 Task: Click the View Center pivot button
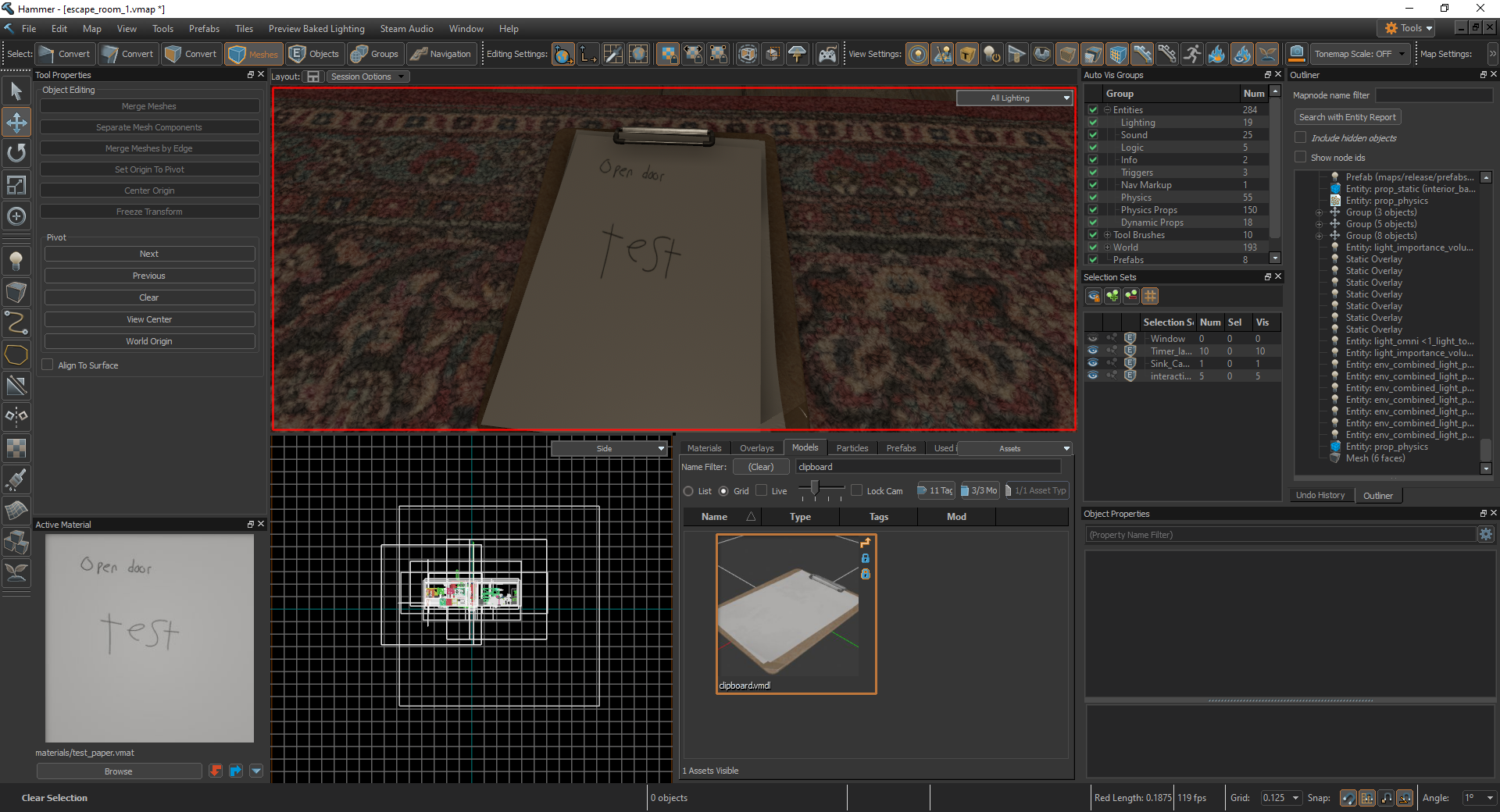pyautogui.click(x=149, y=319)
